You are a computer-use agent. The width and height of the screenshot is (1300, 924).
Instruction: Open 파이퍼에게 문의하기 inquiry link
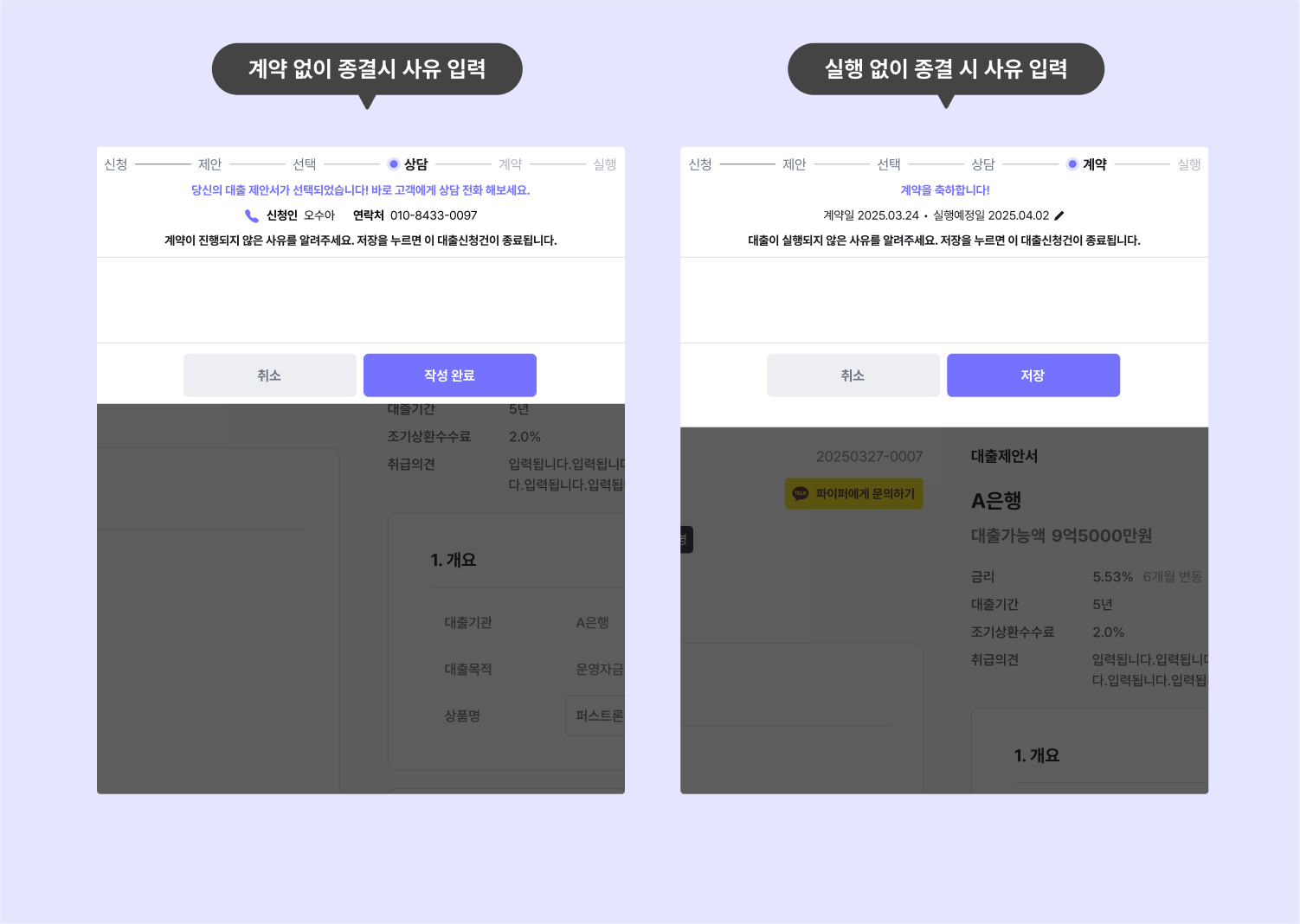click(854, 494)
